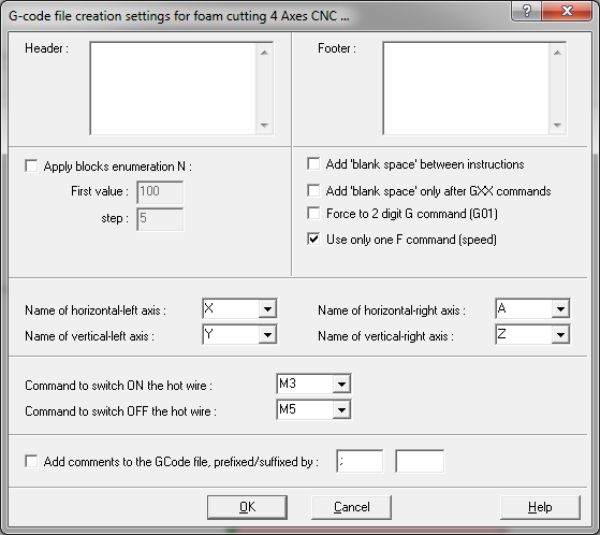Click the Header scrollbar up arrow
Viewport: 600px width, 535px height.
pos(264,53)
